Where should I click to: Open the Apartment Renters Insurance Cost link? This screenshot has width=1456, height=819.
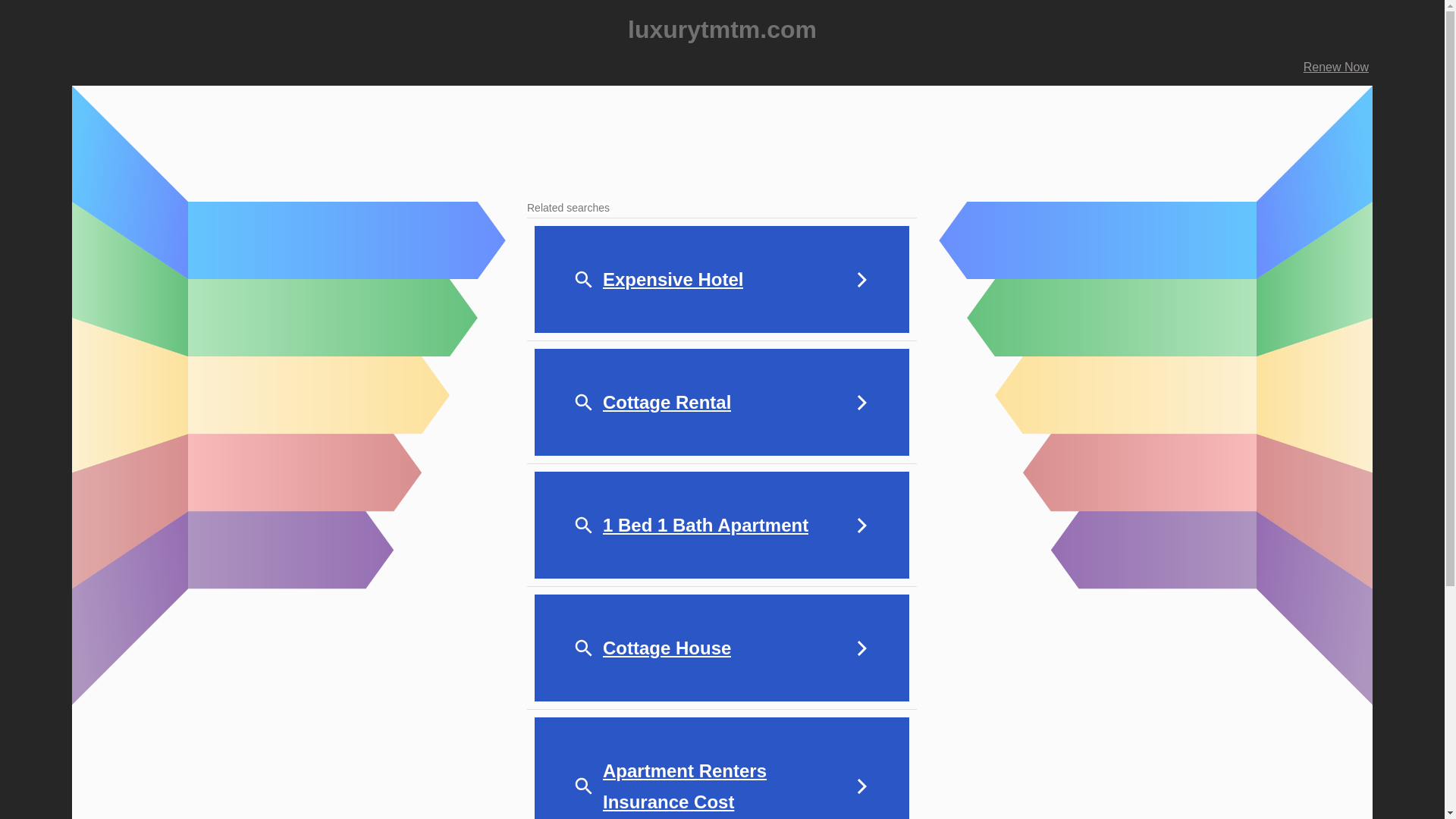pyautogui.click(x=684, y=786)
